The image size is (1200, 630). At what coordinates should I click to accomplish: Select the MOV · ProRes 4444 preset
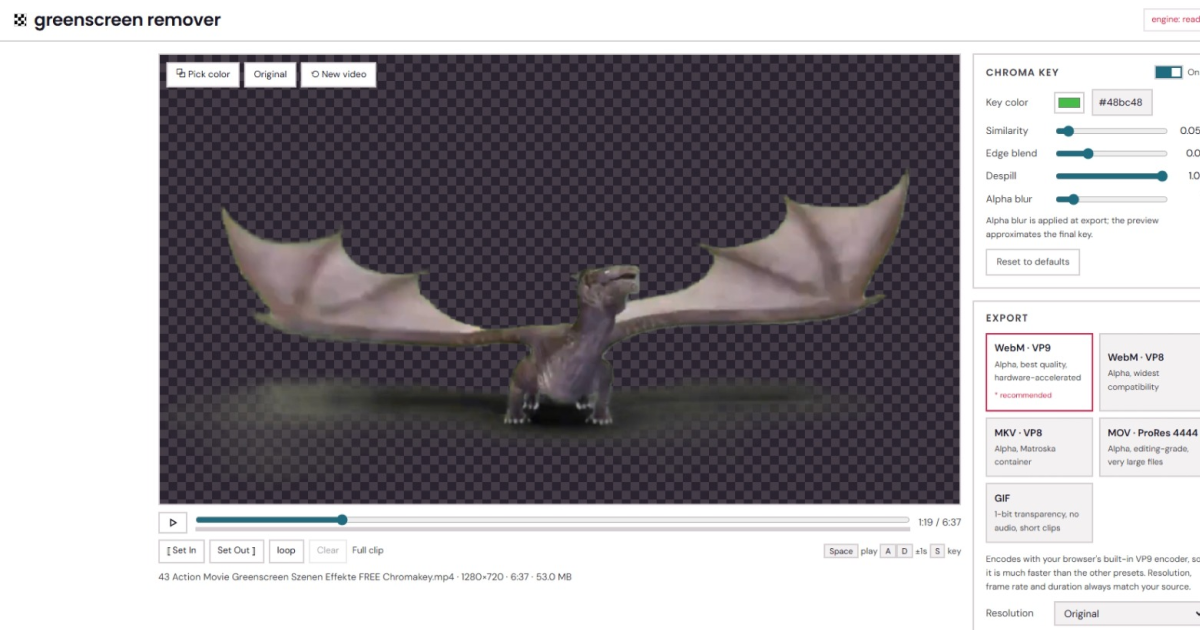coord(1150,447)
